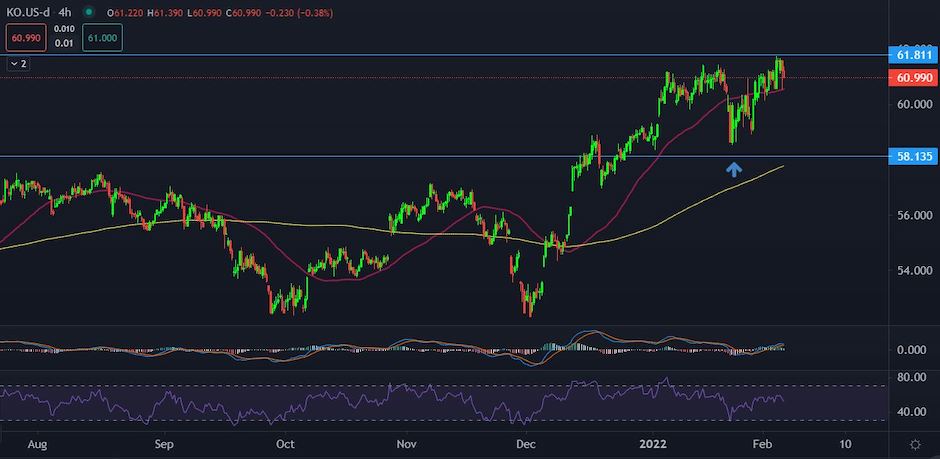The height and width of the screenshot is (459, 940).
Task: Click the current price 60.990 axis label
Action: 910,78
